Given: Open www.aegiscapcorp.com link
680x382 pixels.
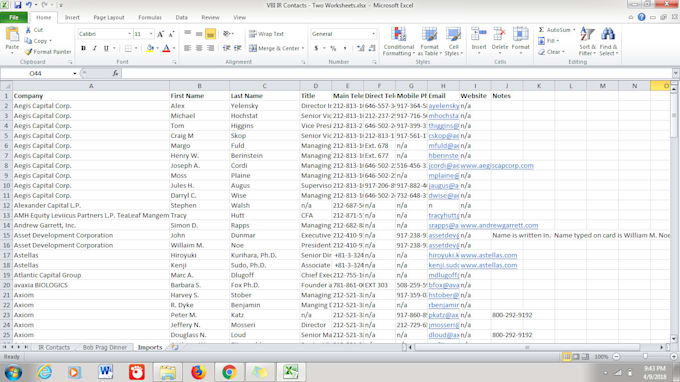Looking at the screenshot, I should (497, 166).
